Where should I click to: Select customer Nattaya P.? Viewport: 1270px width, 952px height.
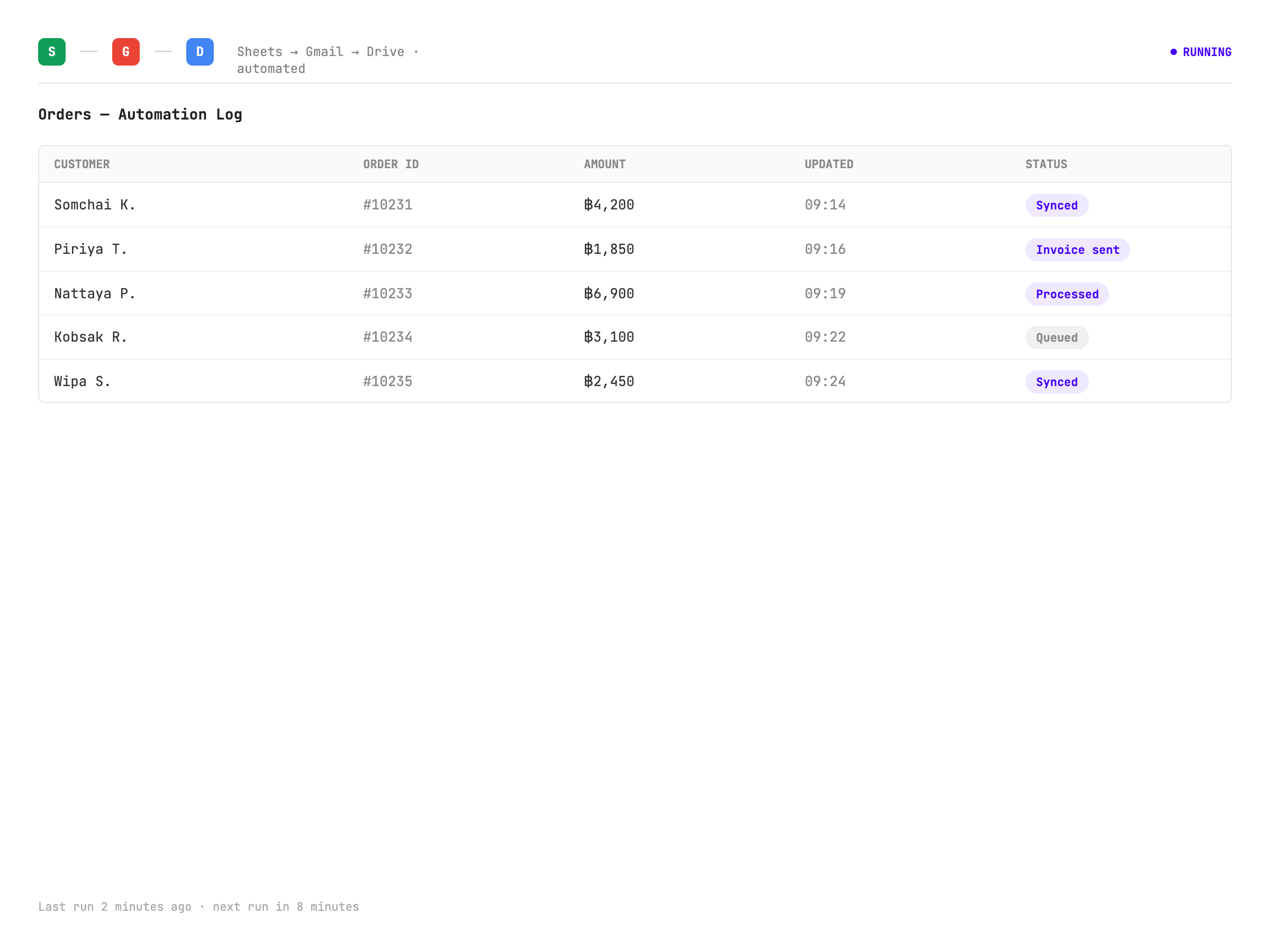click(x=95, y=293)
